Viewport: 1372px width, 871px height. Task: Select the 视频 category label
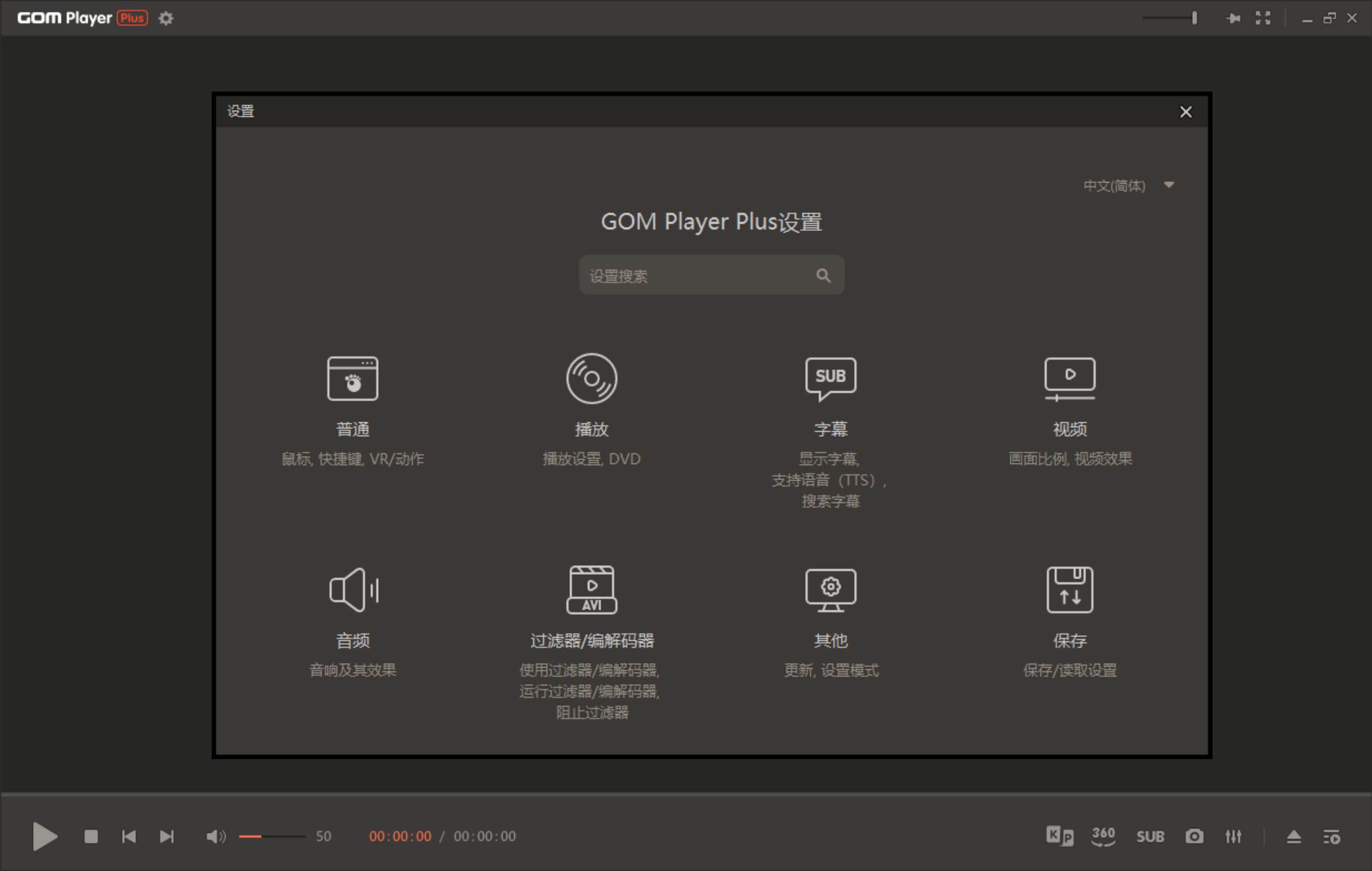tap(1070, 429)
